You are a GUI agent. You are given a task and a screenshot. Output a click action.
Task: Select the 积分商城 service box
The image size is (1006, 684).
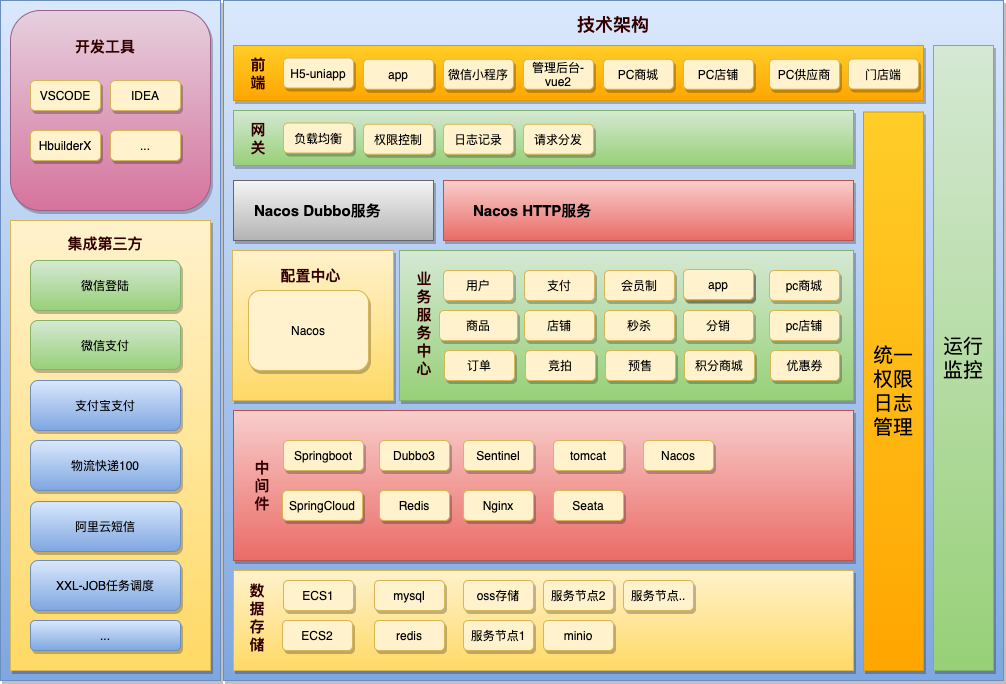tap(719, 366)
